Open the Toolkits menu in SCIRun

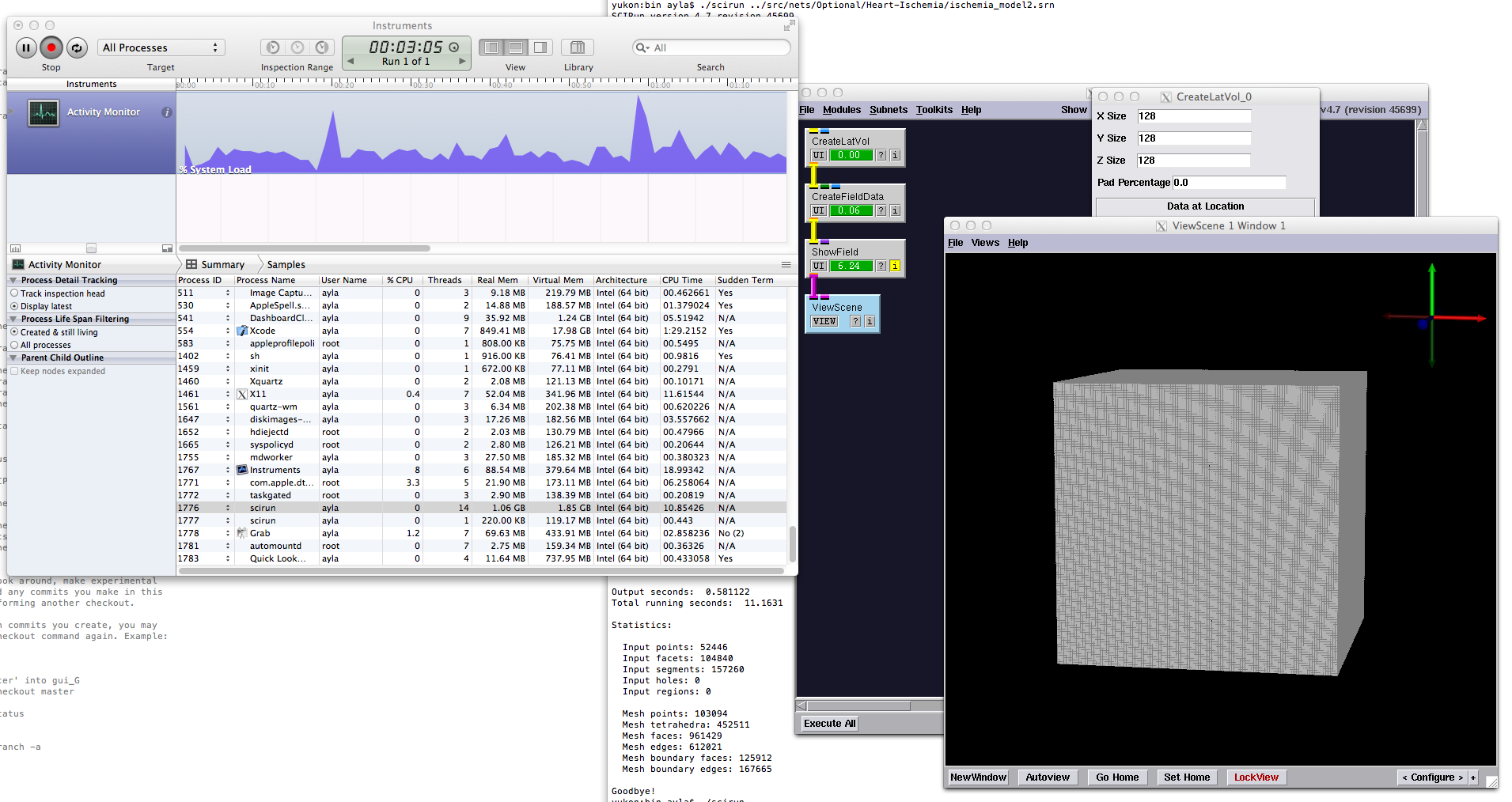pyautogui.click(x=934, y=110)
